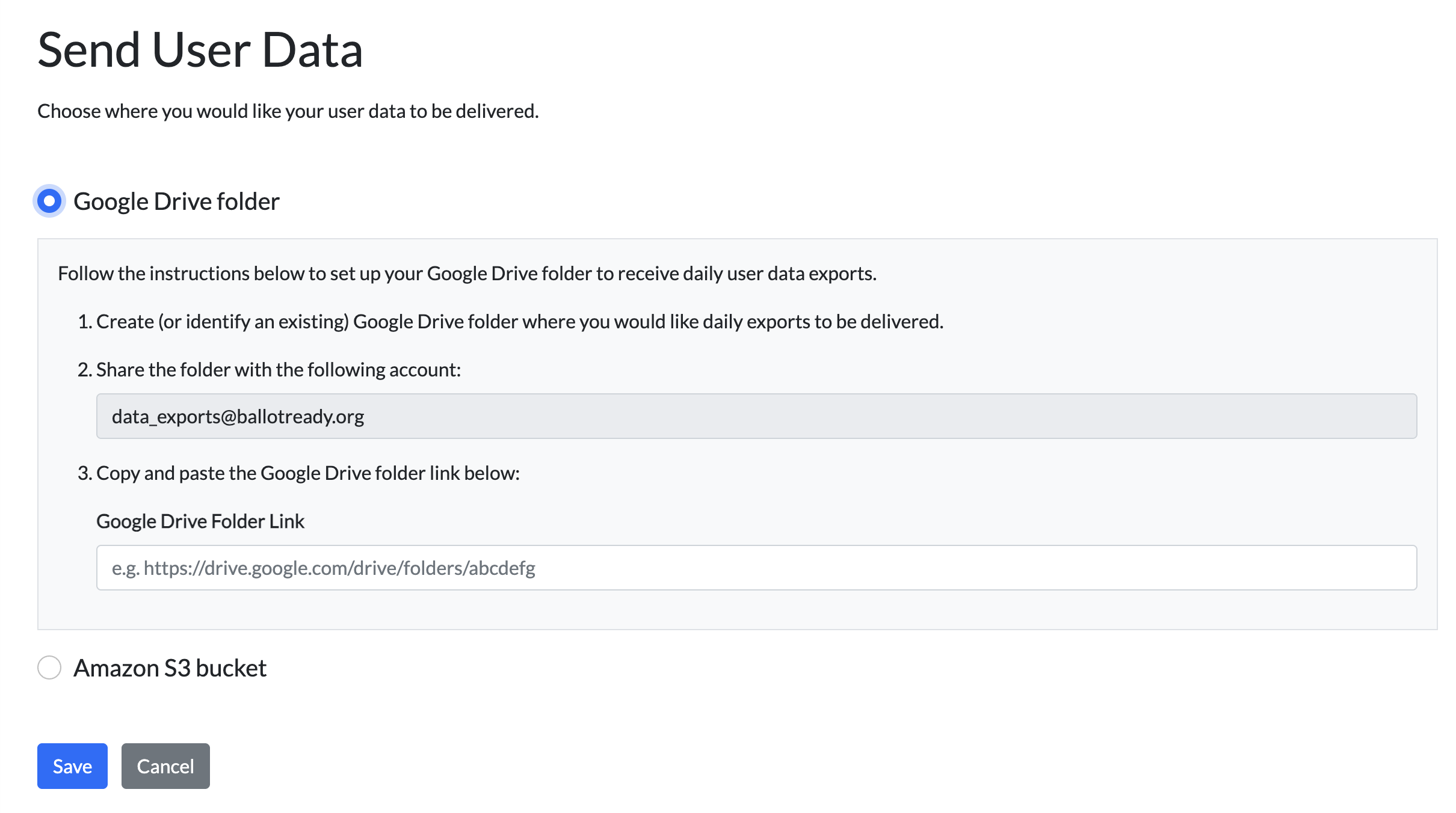The width and height of the screenshot is (1456, 813).
Task: Select the Google Drive folder radio button
Action: click(49, 201)
